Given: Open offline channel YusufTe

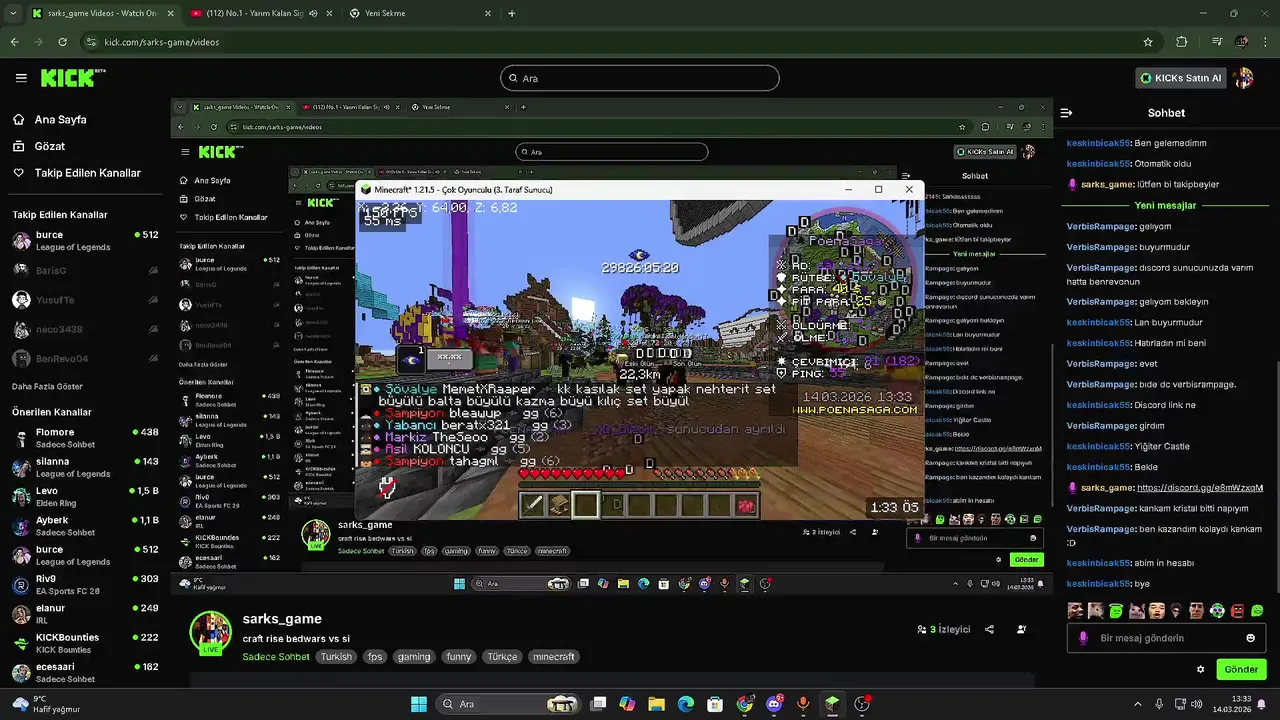Looking at the screenshot, I should (x=85, y=300).
